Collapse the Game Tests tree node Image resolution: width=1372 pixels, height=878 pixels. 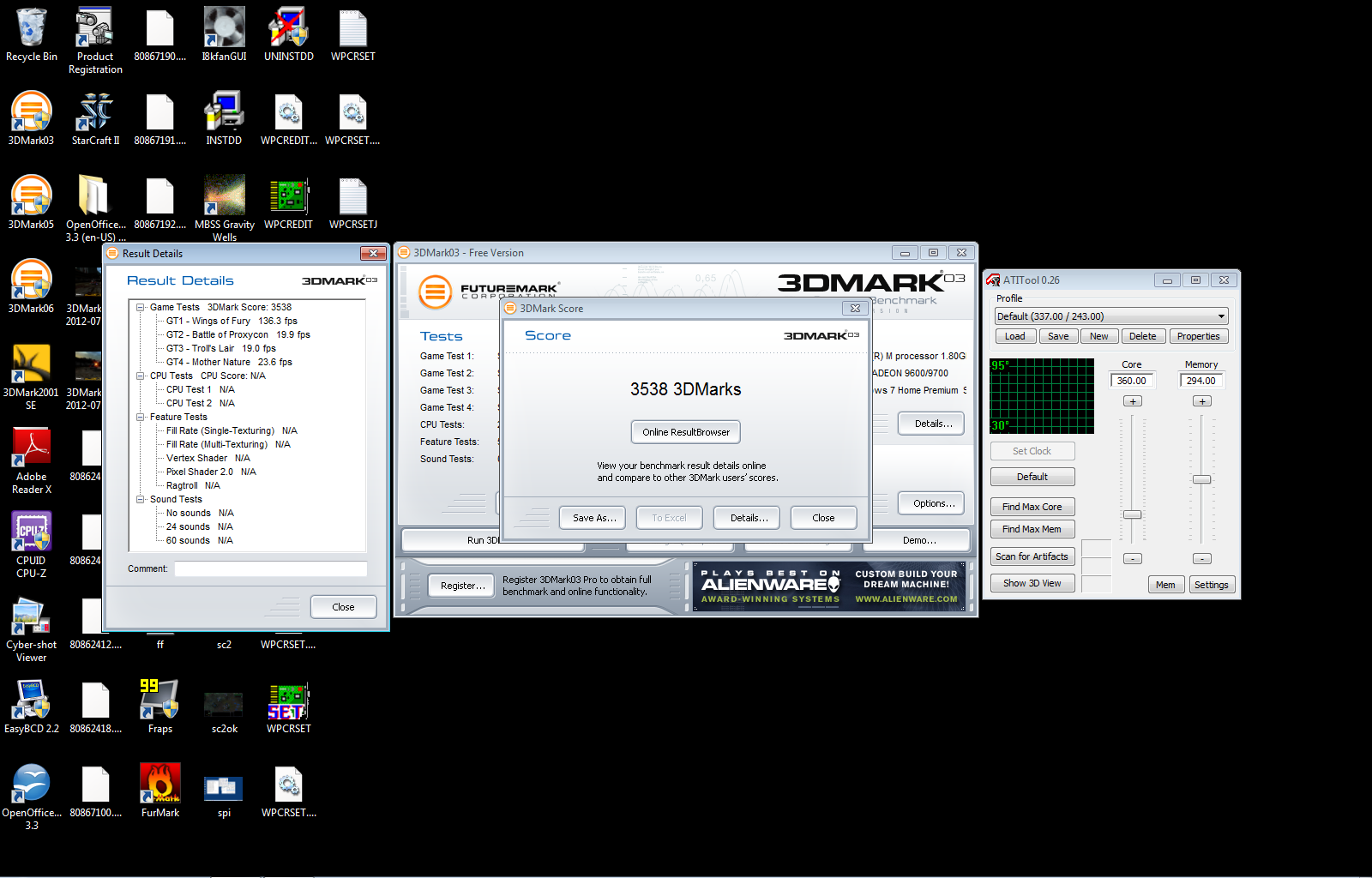(x=141, y=307)
